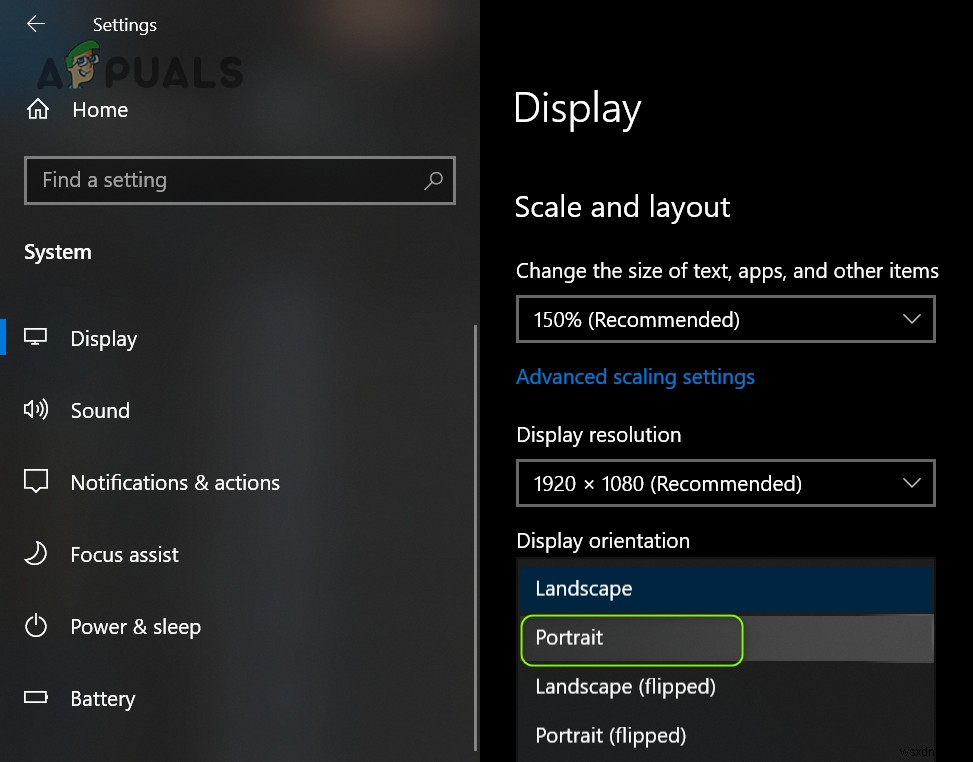Open Advanced scaling settings link

[635, 377]
